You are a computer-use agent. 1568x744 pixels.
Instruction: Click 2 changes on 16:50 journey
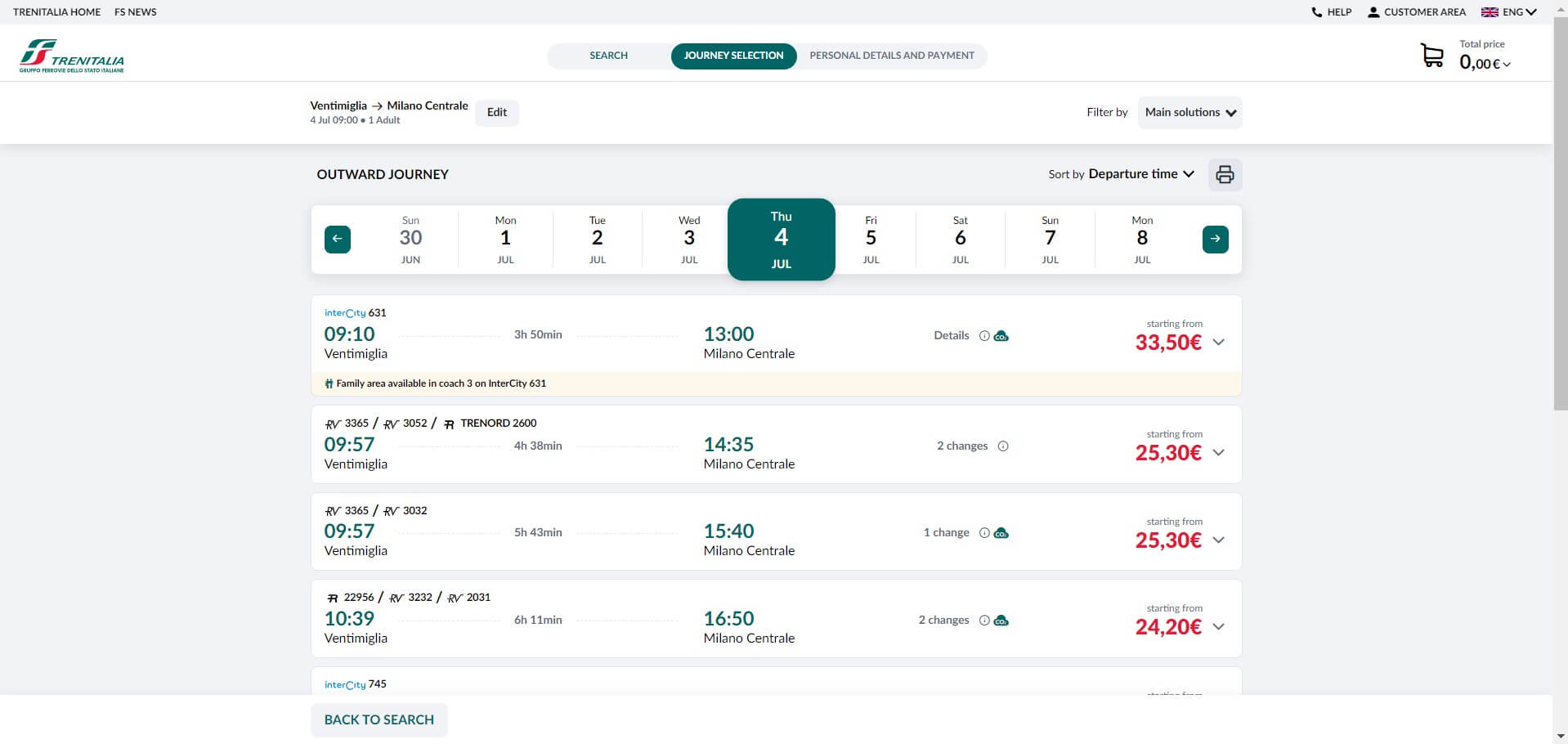943,621
